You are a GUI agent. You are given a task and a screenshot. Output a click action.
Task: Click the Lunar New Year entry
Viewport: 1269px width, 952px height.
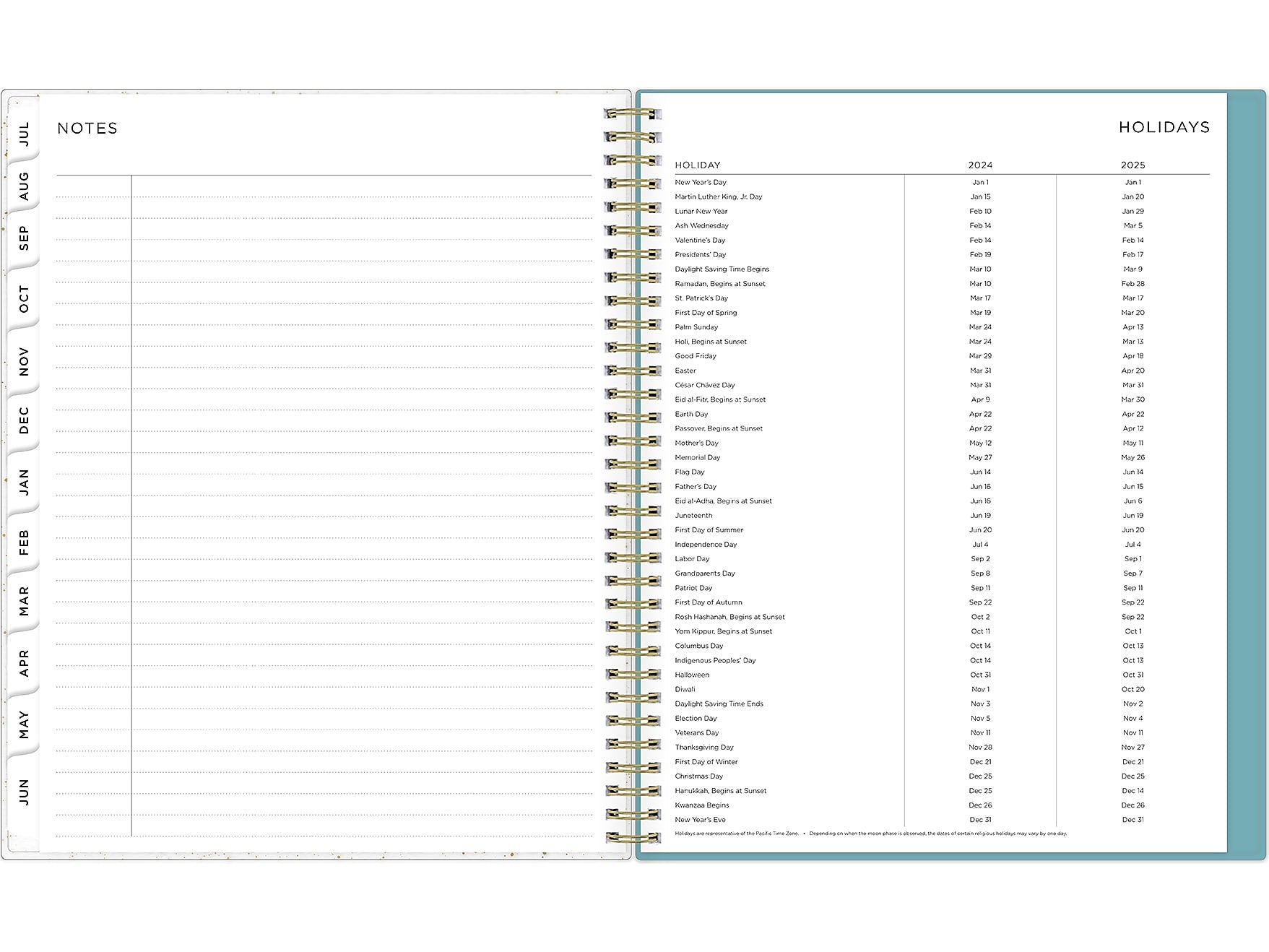tap(701, 211)
